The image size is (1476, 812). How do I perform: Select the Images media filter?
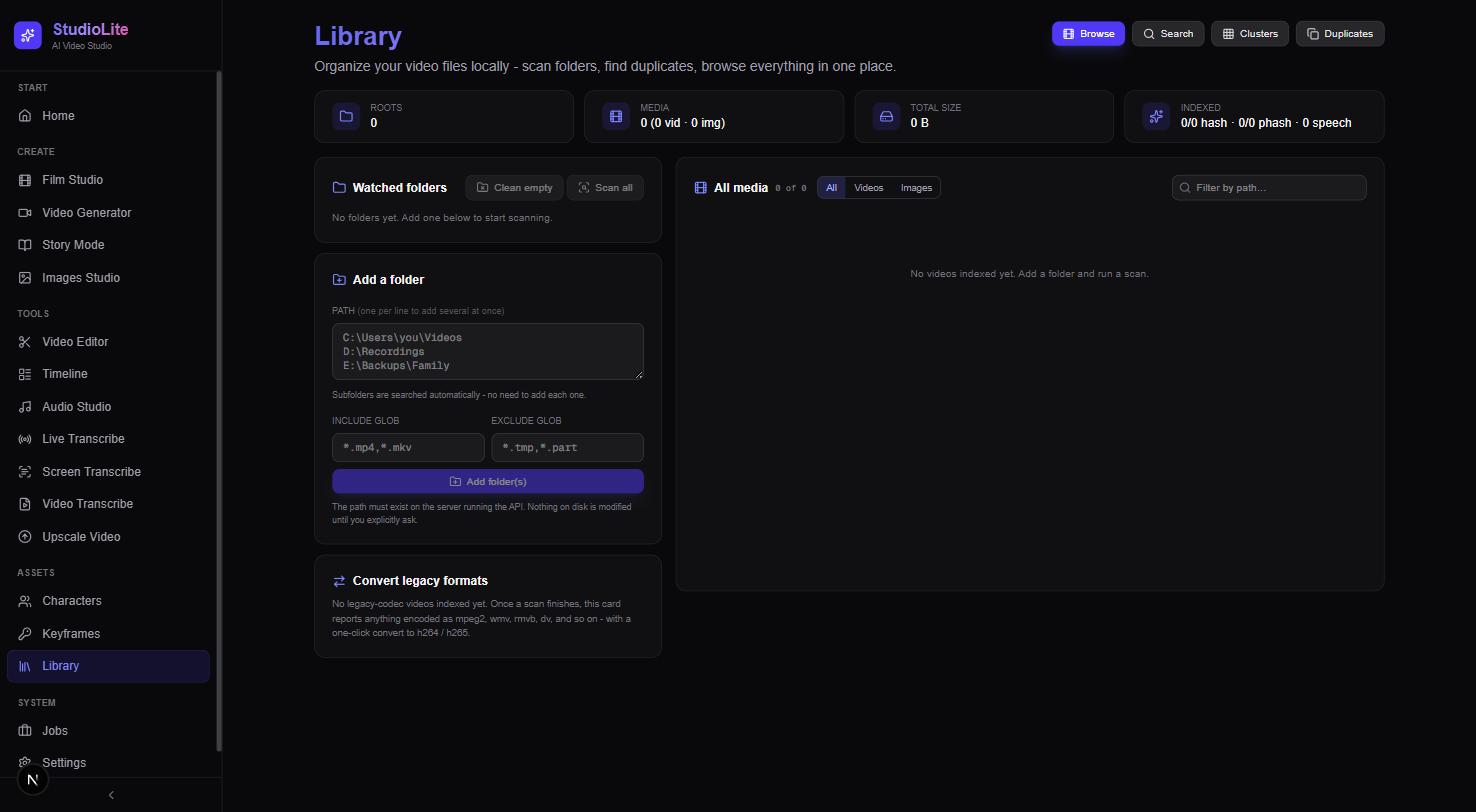coord(916,188)
